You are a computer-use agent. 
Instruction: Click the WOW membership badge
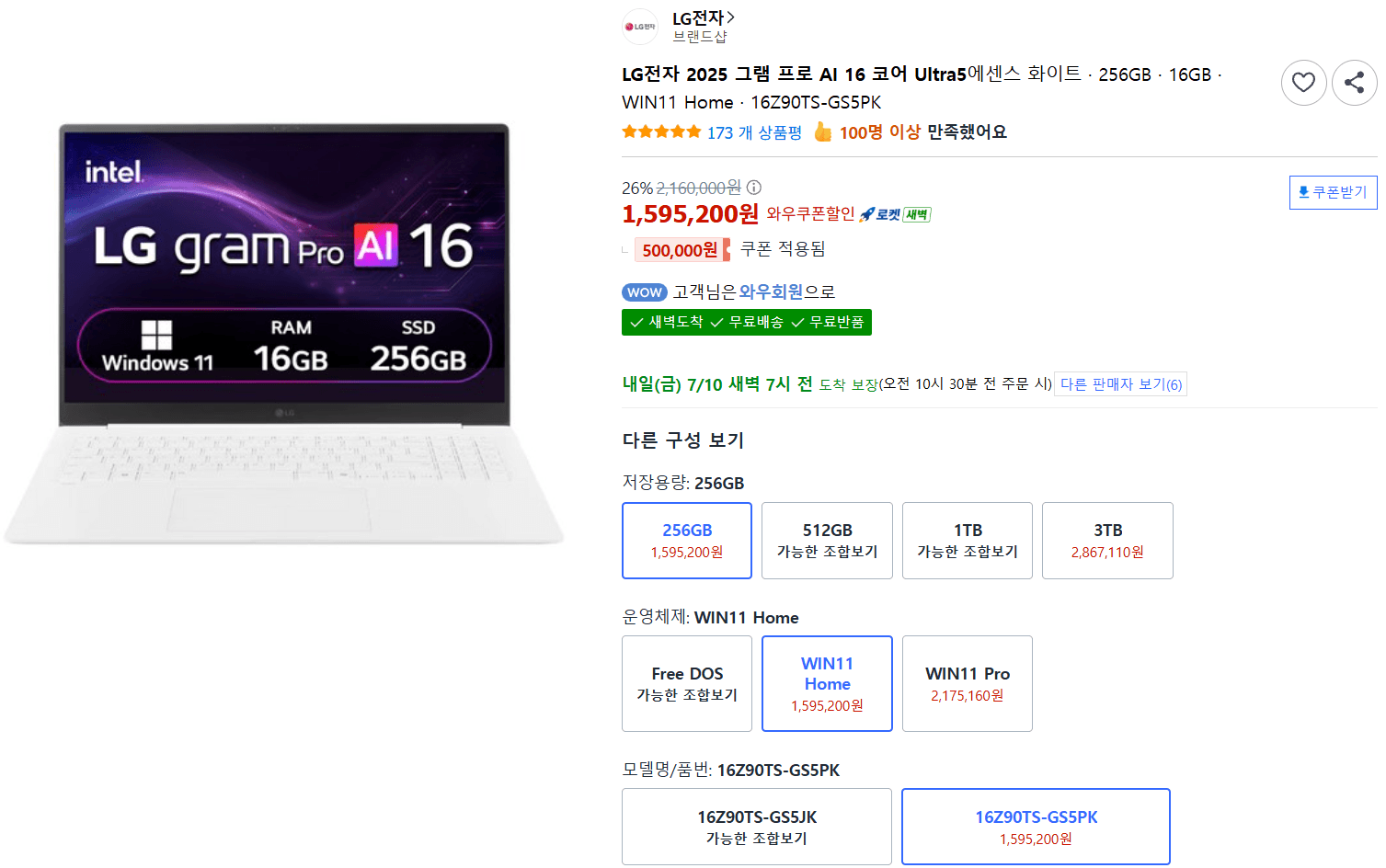[645, 292]
